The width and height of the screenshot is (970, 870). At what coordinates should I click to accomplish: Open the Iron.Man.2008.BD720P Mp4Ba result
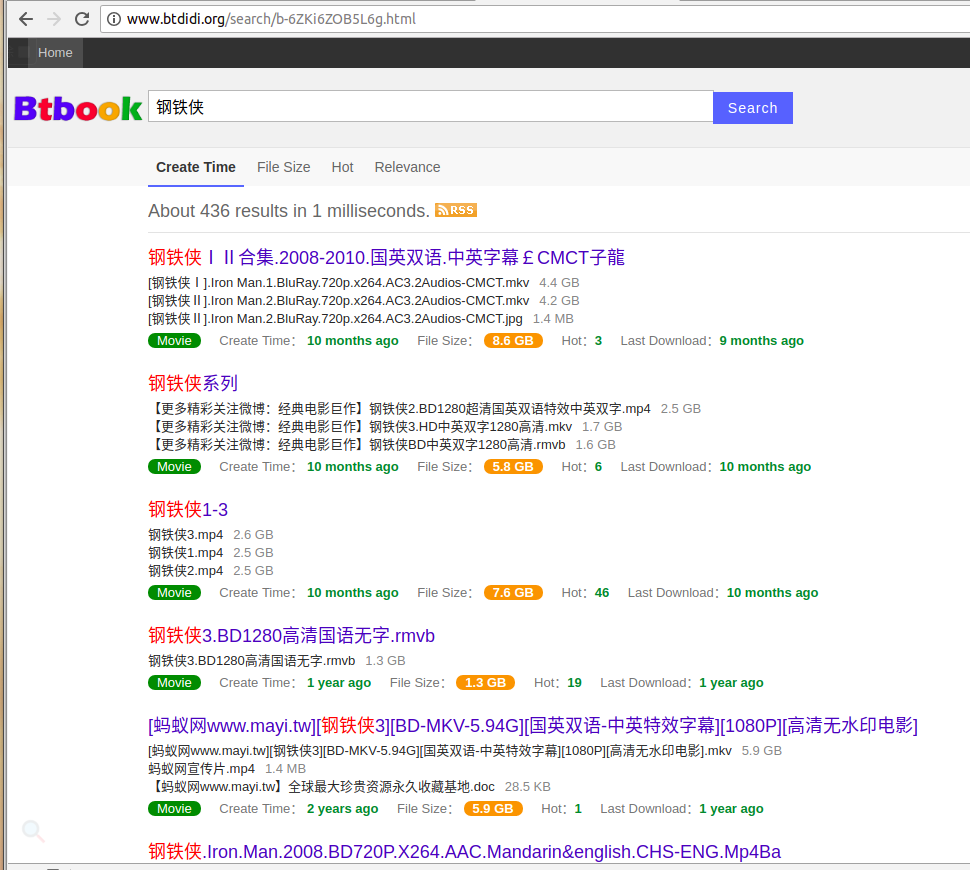465,851
